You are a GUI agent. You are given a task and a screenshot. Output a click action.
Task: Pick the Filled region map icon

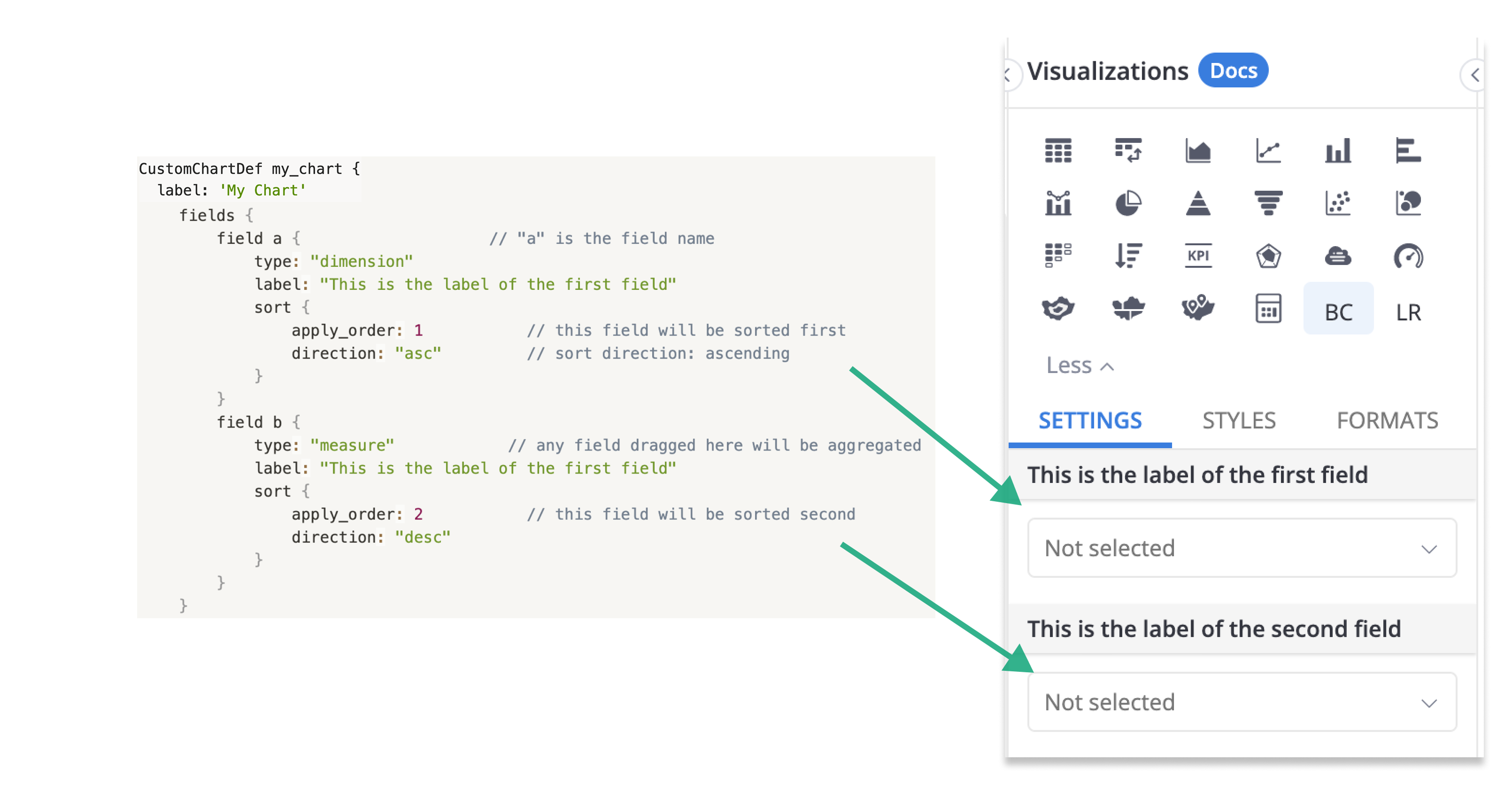point(1127,308)
